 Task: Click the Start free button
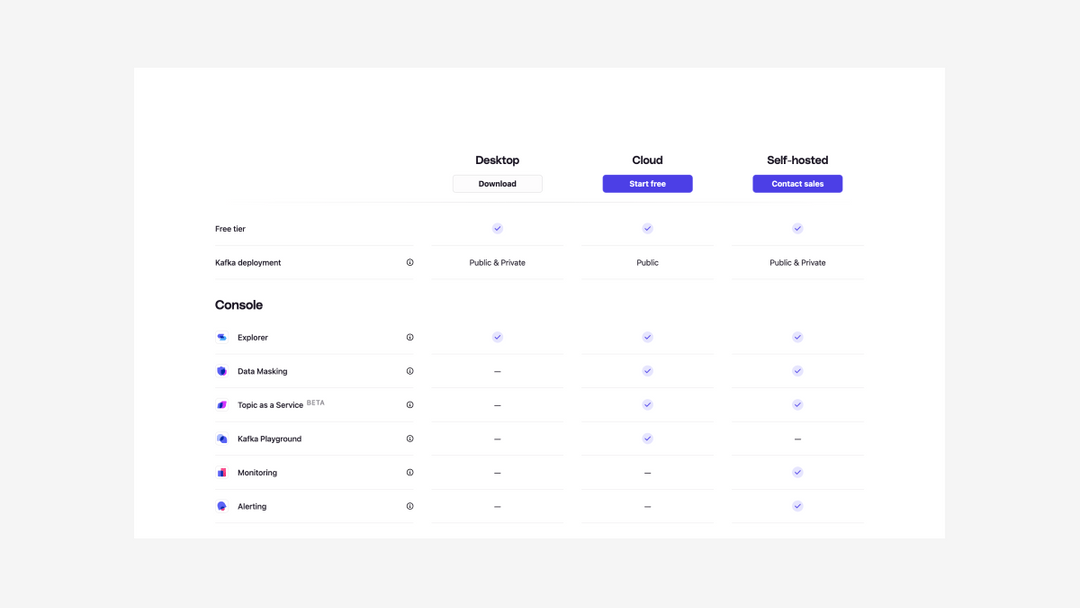647,184
